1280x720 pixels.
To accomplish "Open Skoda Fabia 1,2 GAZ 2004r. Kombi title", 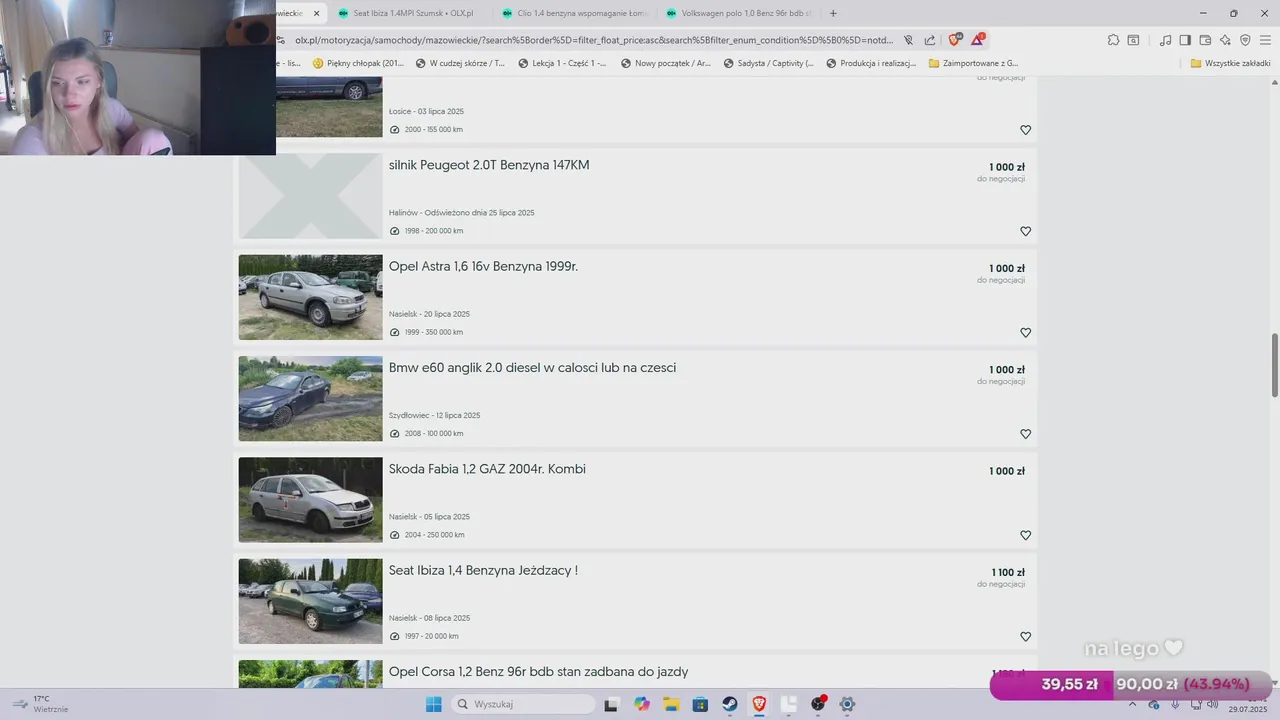I will tap(487, 469).
